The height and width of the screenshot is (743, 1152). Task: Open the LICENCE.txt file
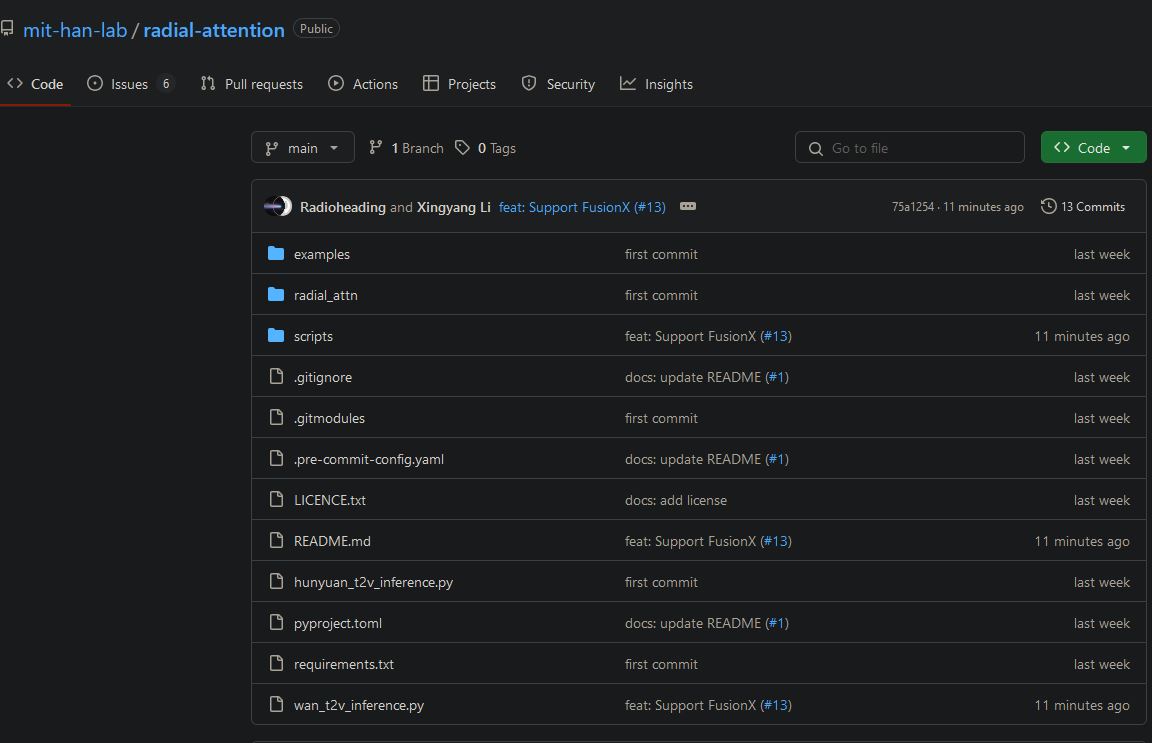330,500
